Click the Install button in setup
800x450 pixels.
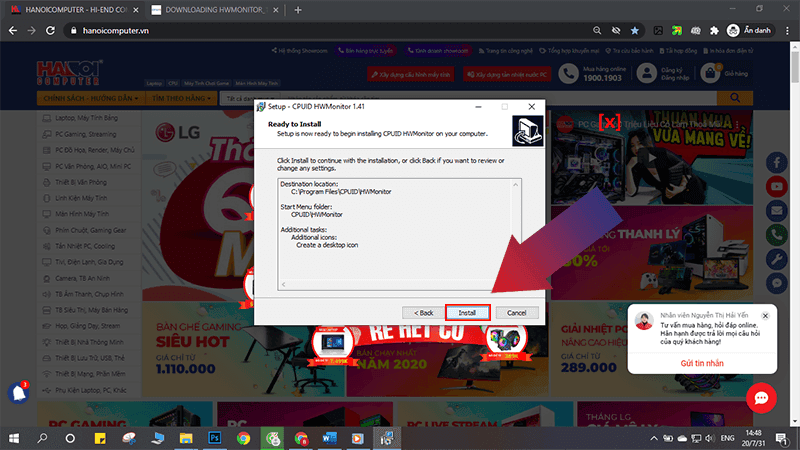468,312
